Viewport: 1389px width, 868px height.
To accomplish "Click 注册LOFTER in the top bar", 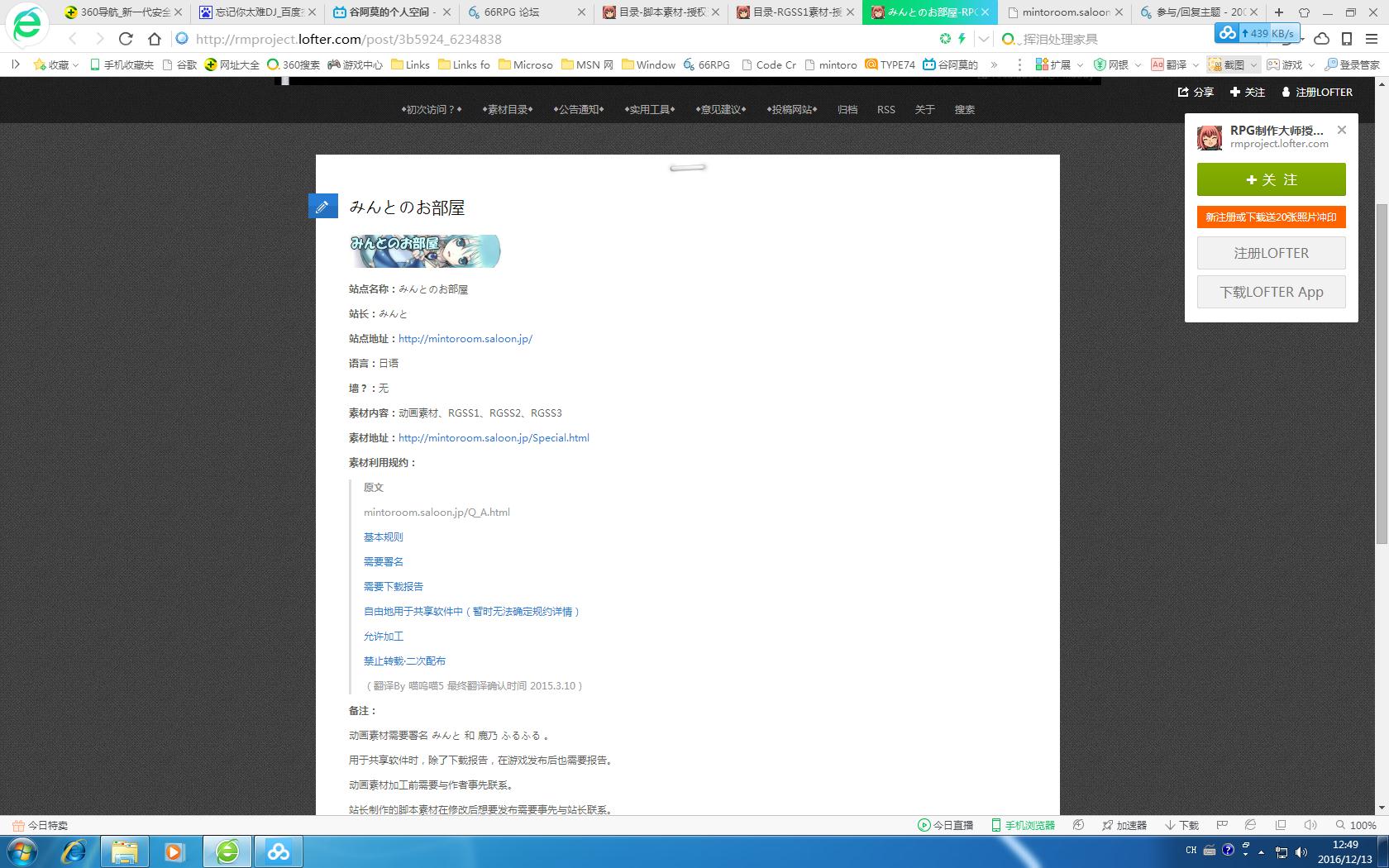I will tap(1317, 92).
